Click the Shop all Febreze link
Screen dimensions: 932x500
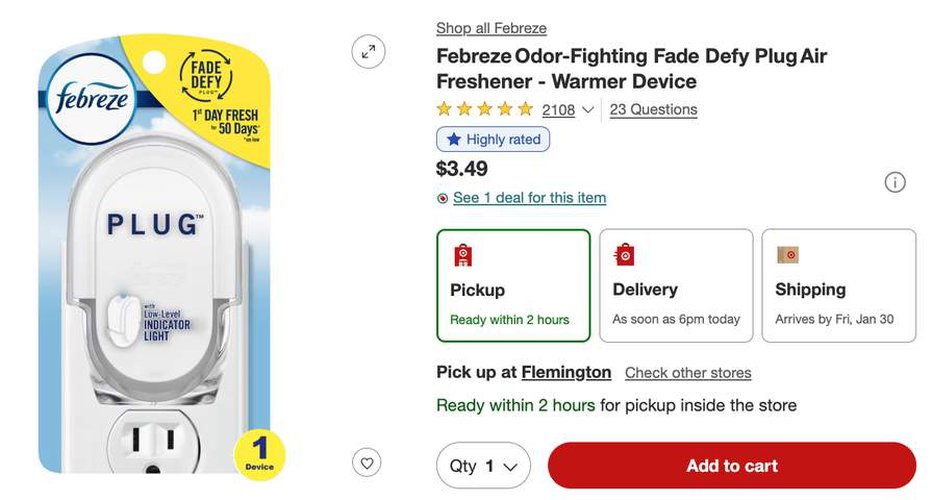click(x=491, y=28)
